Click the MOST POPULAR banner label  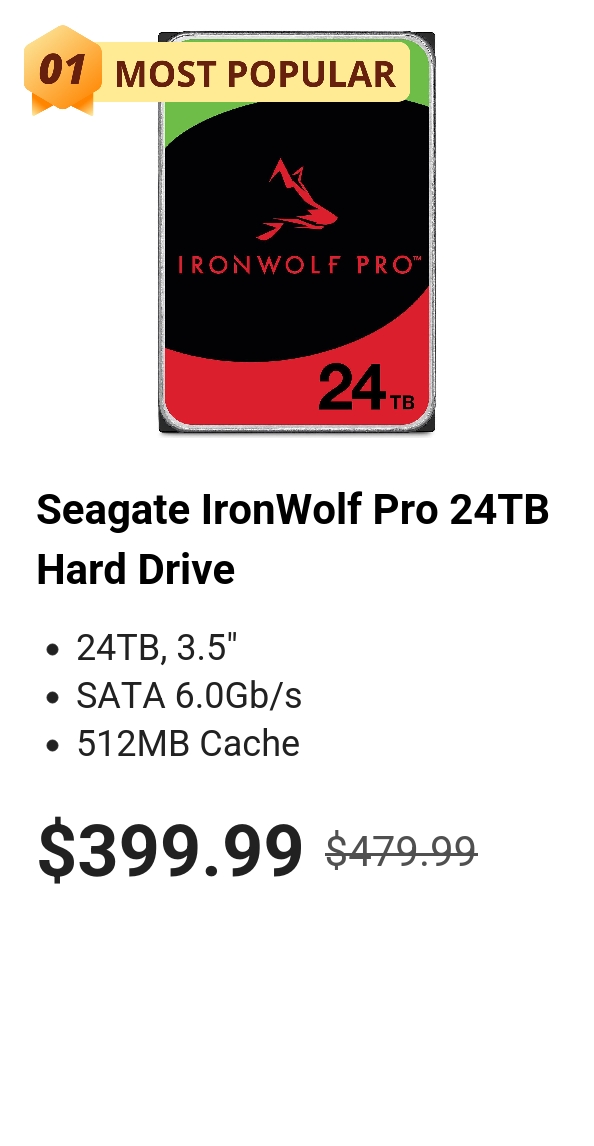click(x=255, y=74)
